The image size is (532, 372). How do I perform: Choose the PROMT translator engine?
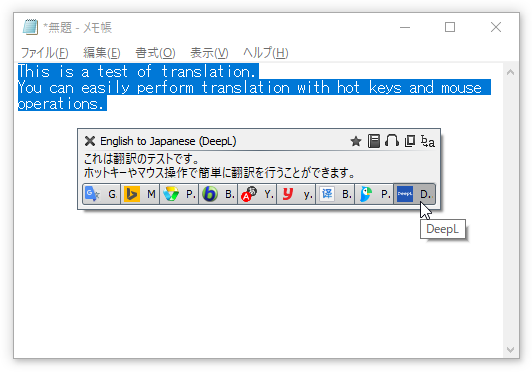[179, 194]
